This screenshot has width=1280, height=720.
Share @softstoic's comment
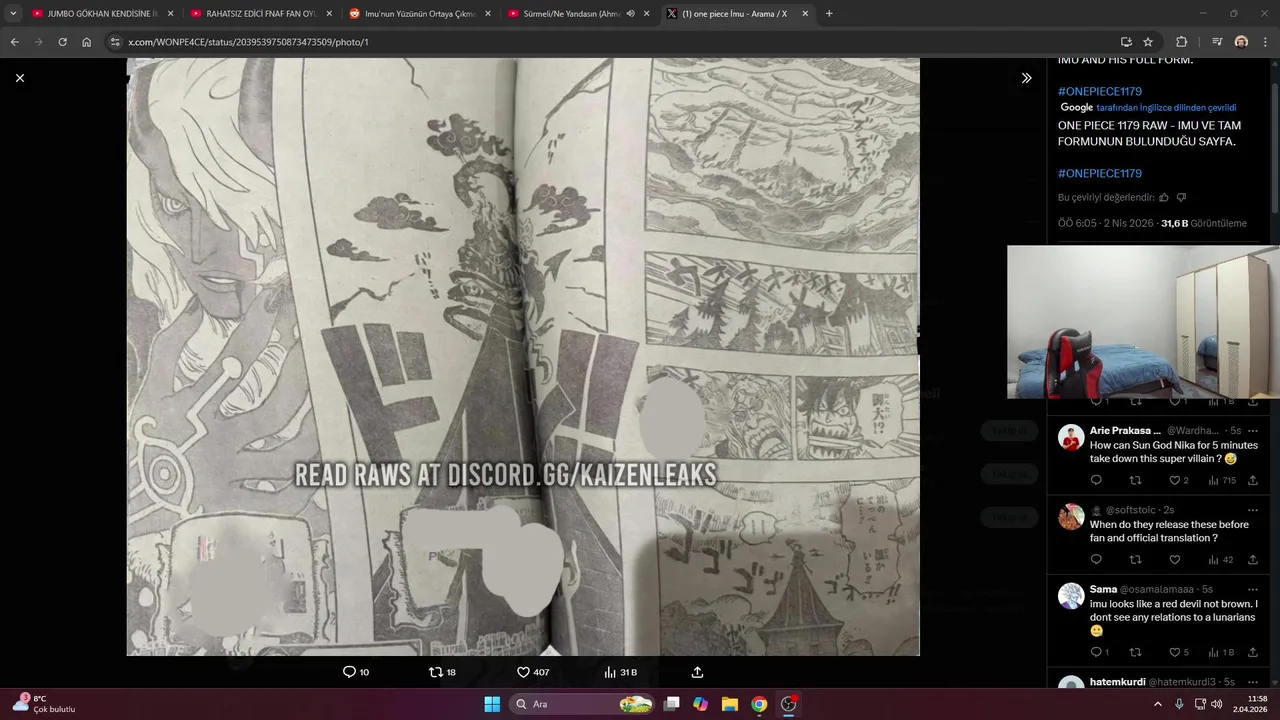click(x=1253, y=560)
